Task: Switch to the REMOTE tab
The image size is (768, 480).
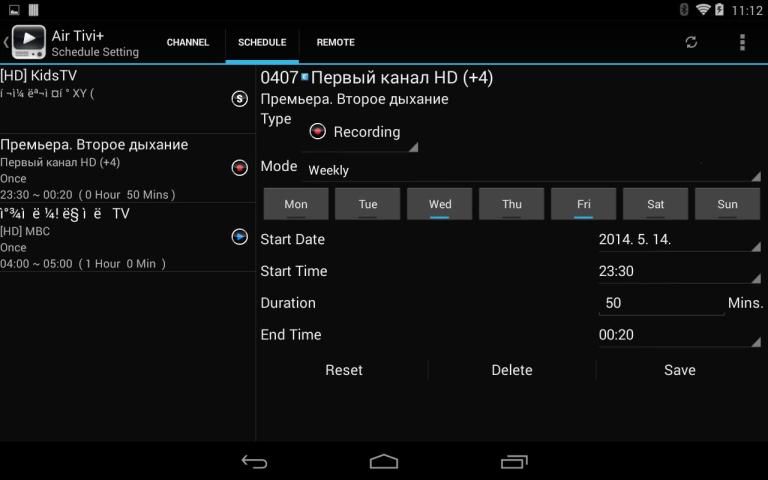Action: [x=335, y=42]
